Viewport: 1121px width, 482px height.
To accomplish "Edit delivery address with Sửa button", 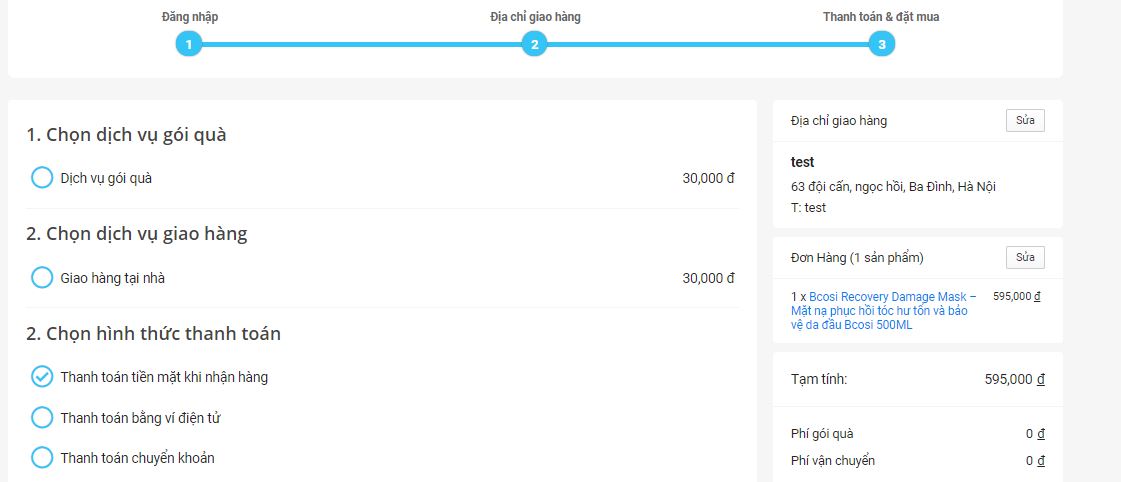I will 1025,120.
